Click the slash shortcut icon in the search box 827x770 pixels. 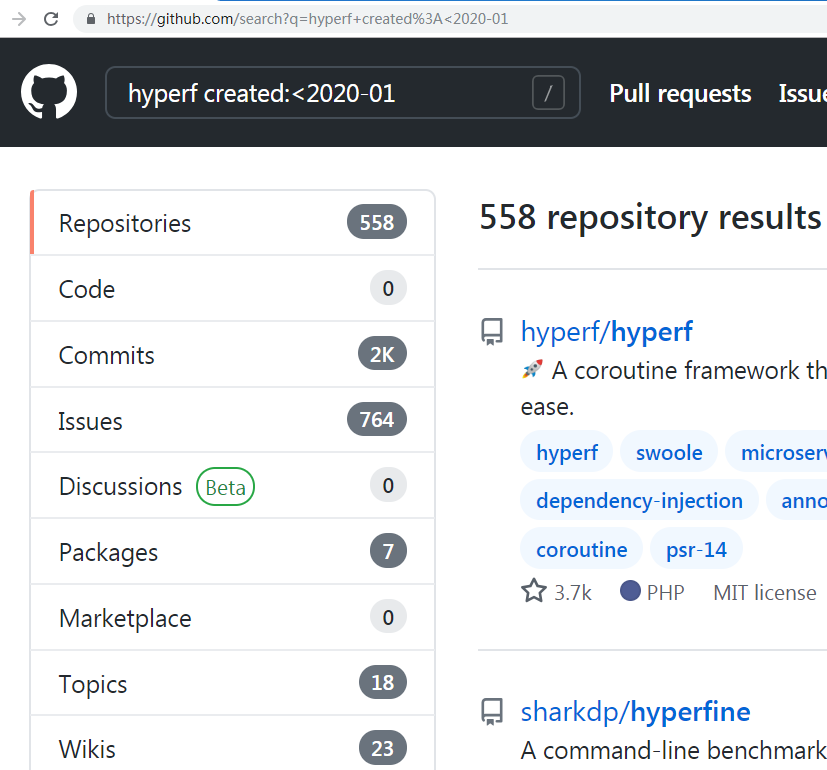[x=549, y=93]
